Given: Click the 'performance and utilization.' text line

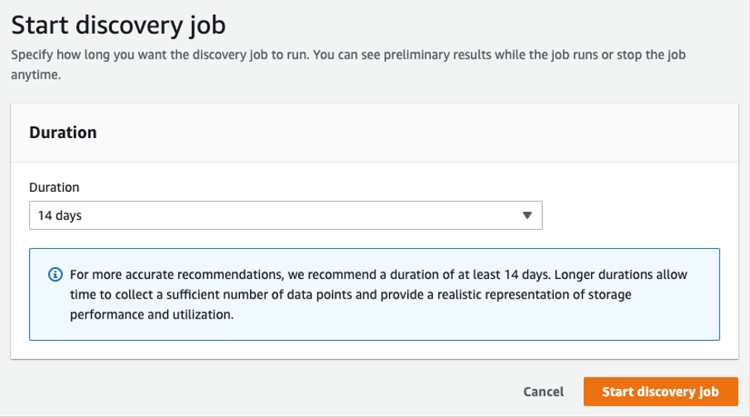Looking at the screenshot, I should click(152, 315).
